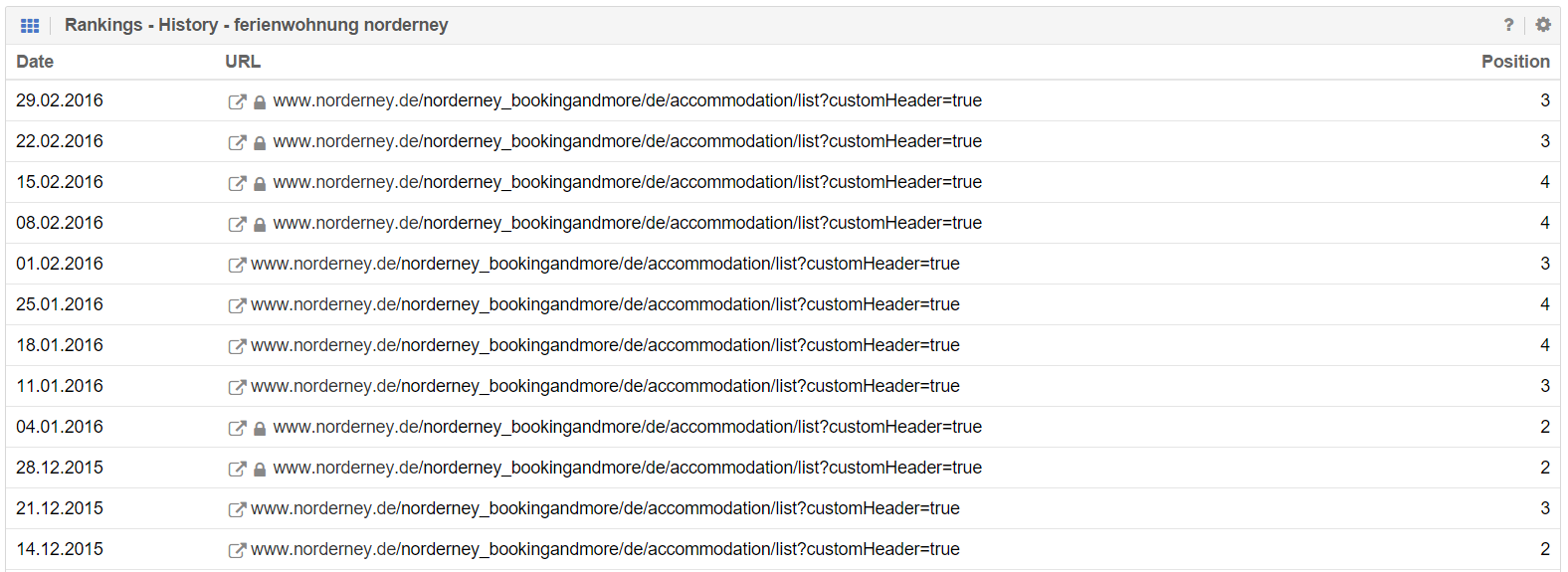Click the grid icon beside Rankings title

click(30, 26)
